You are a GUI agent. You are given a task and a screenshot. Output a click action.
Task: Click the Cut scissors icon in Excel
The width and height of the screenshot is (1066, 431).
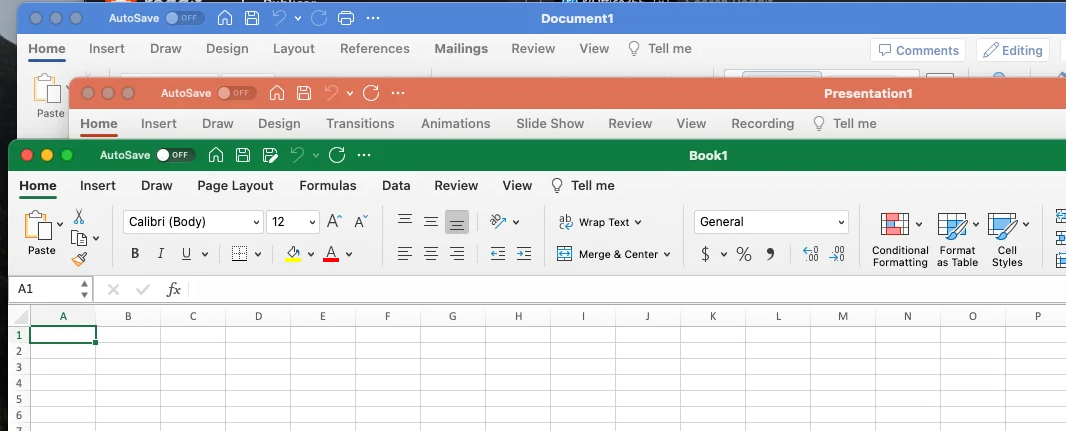pyautogui.click(x=79, y=217)
